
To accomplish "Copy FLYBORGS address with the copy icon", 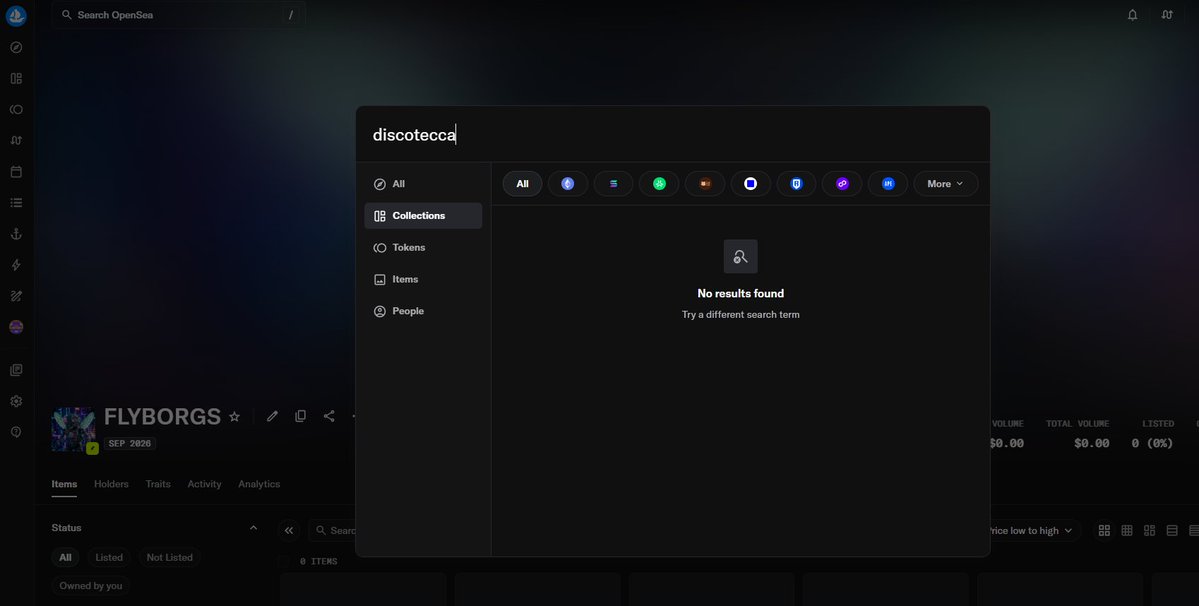I will (301, 416).
